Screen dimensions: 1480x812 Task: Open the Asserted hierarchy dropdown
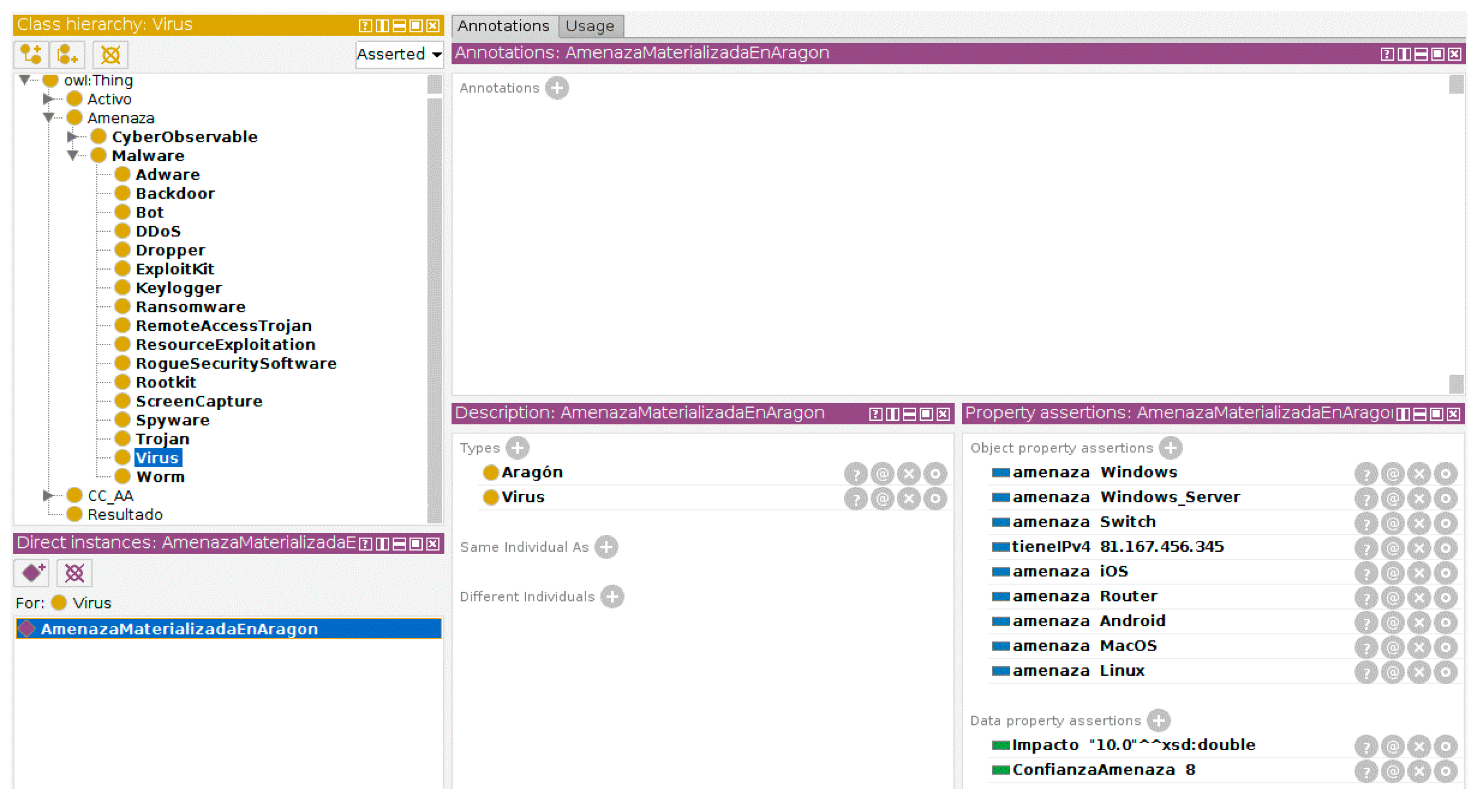pos(399,55)
